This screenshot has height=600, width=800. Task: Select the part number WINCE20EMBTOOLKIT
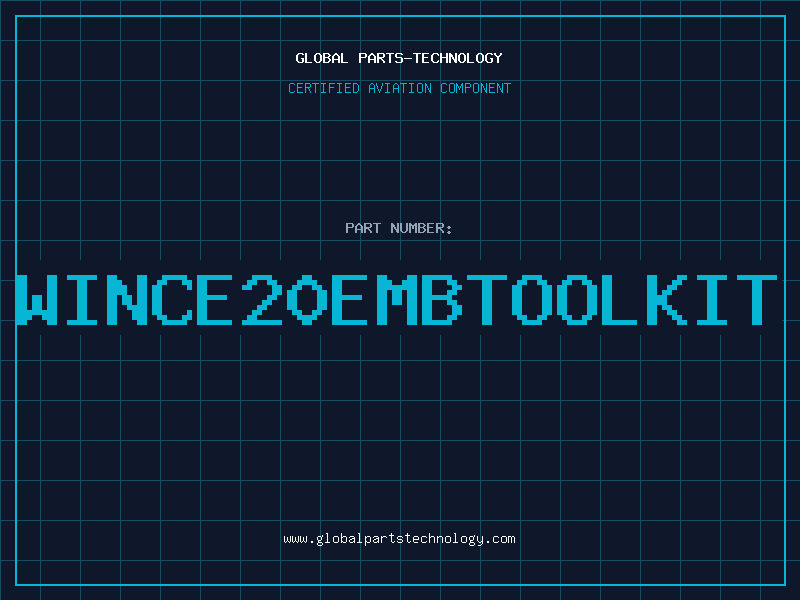click(x=397, y=299)
